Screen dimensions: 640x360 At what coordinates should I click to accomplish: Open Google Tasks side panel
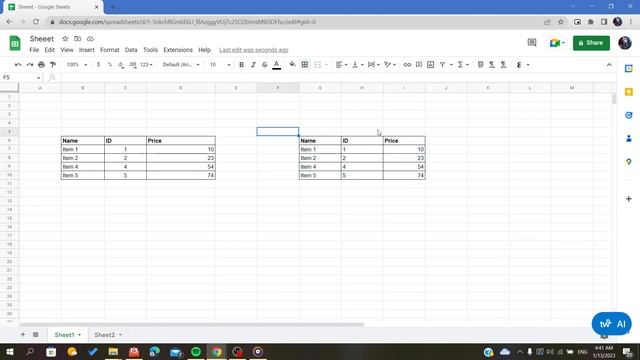point(629,115)
